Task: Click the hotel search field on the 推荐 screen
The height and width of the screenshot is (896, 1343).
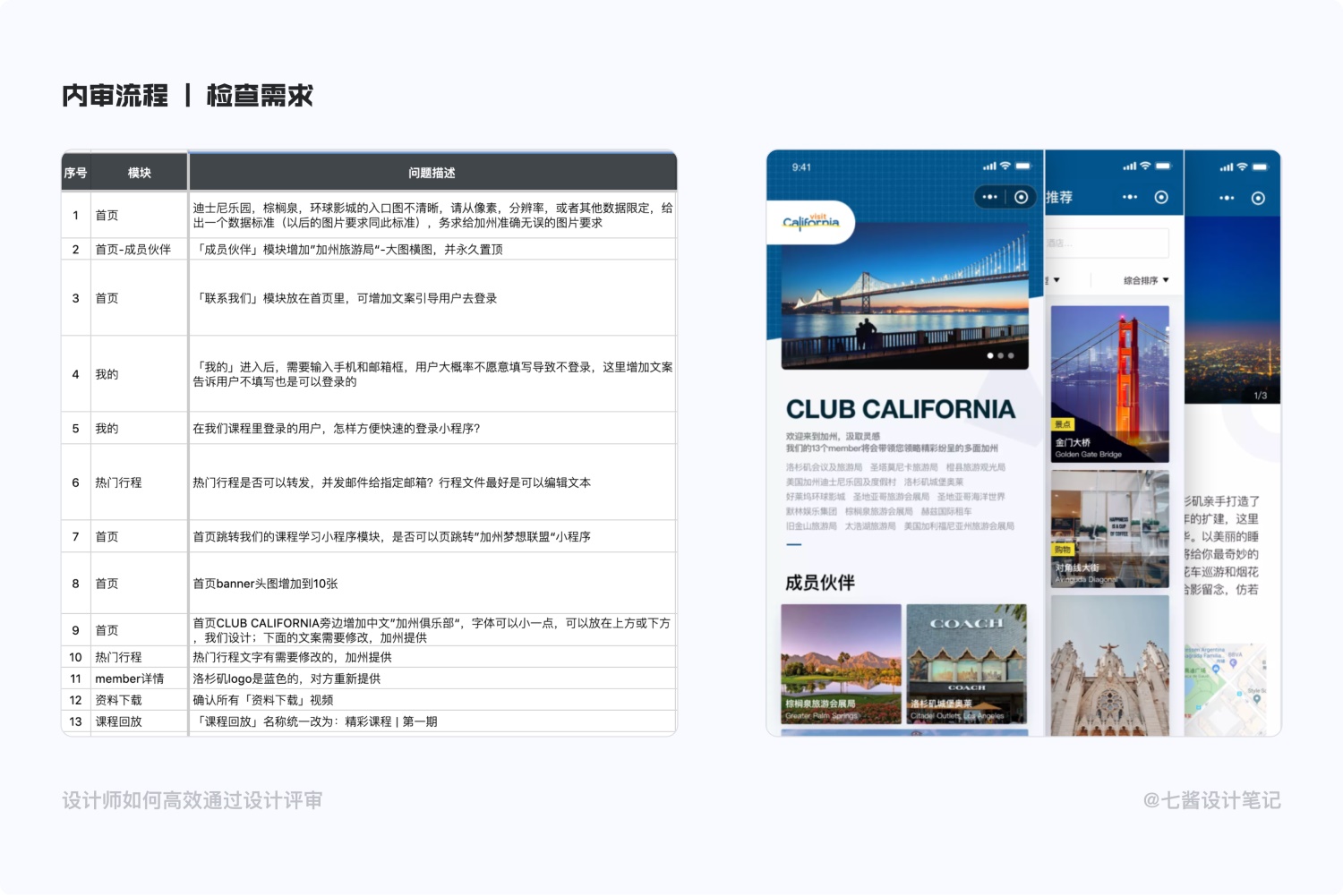Action: point(1108,243)
